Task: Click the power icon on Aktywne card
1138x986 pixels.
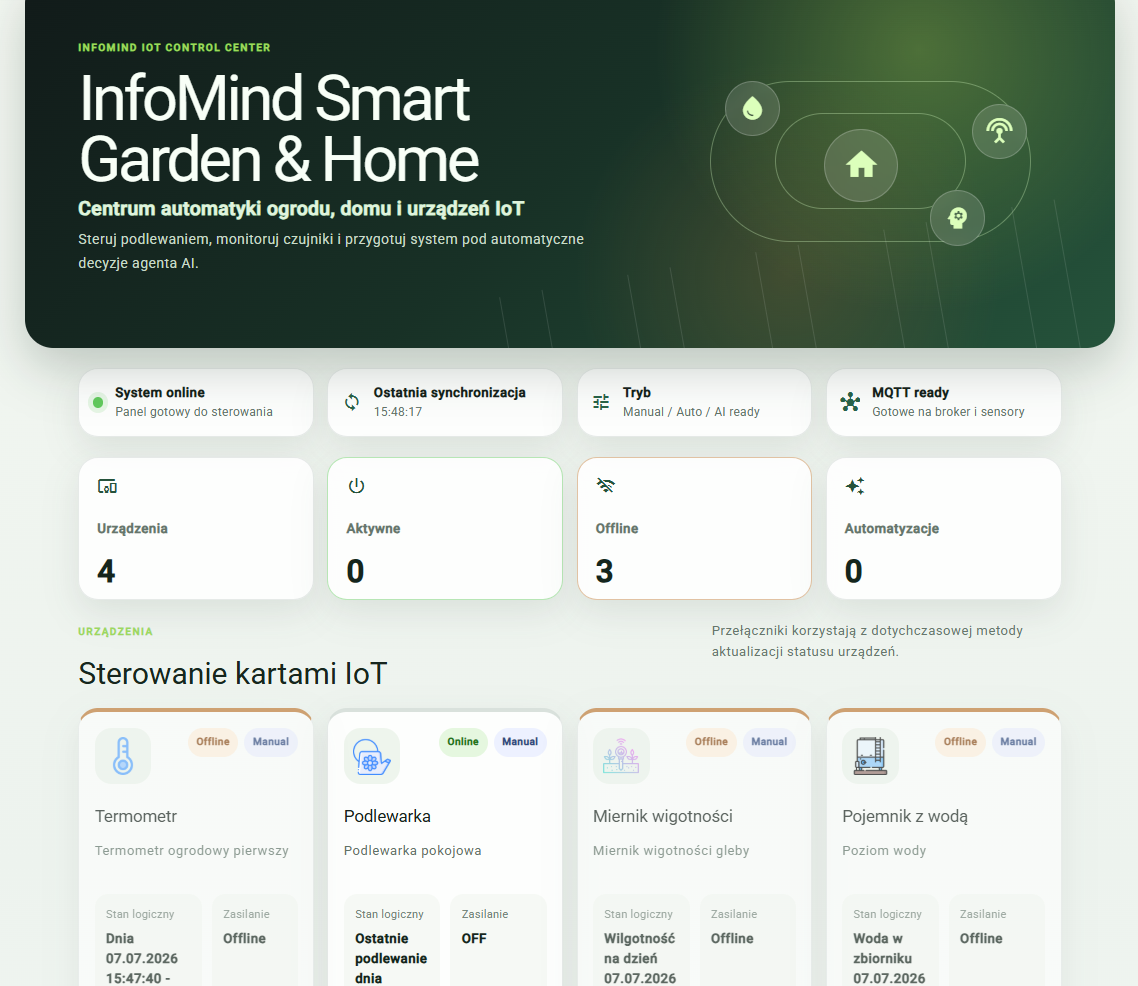Action: [x=356, y=486]
